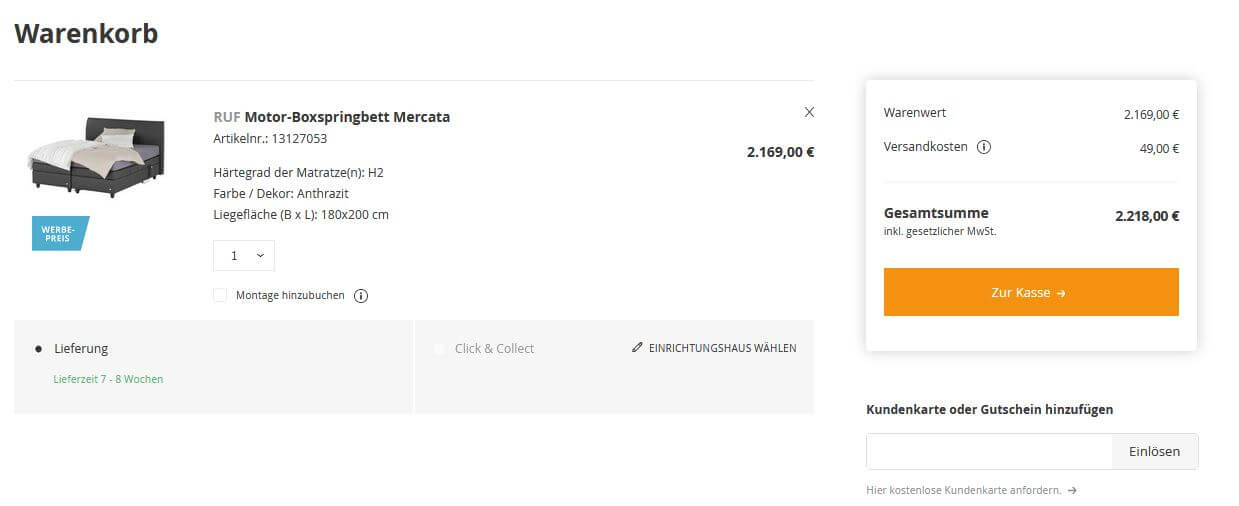Click the arrow icon after Kundenkarte anfordern
This screenshot has height=506, width=1239.
click(1072, 491)
